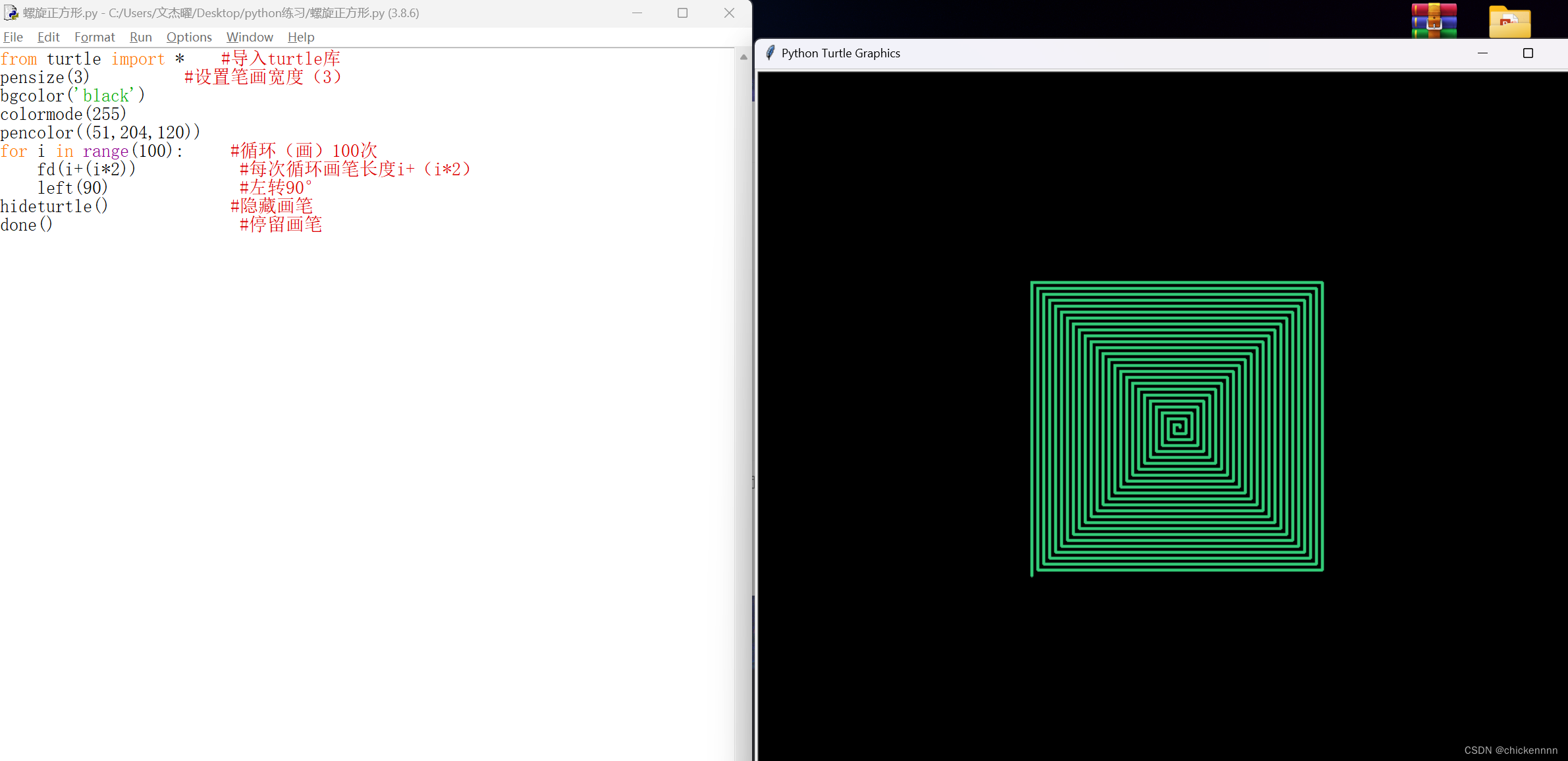Expand the Format menu
The image size is (1568, 761).
[x=94, y=37]
